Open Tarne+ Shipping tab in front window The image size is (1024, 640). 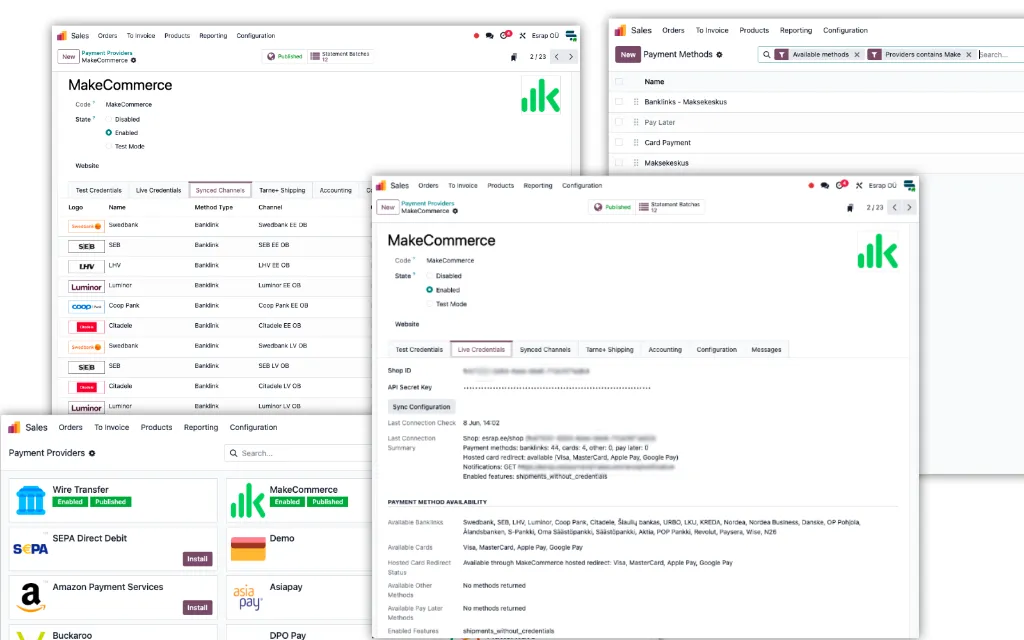(609, 349)
